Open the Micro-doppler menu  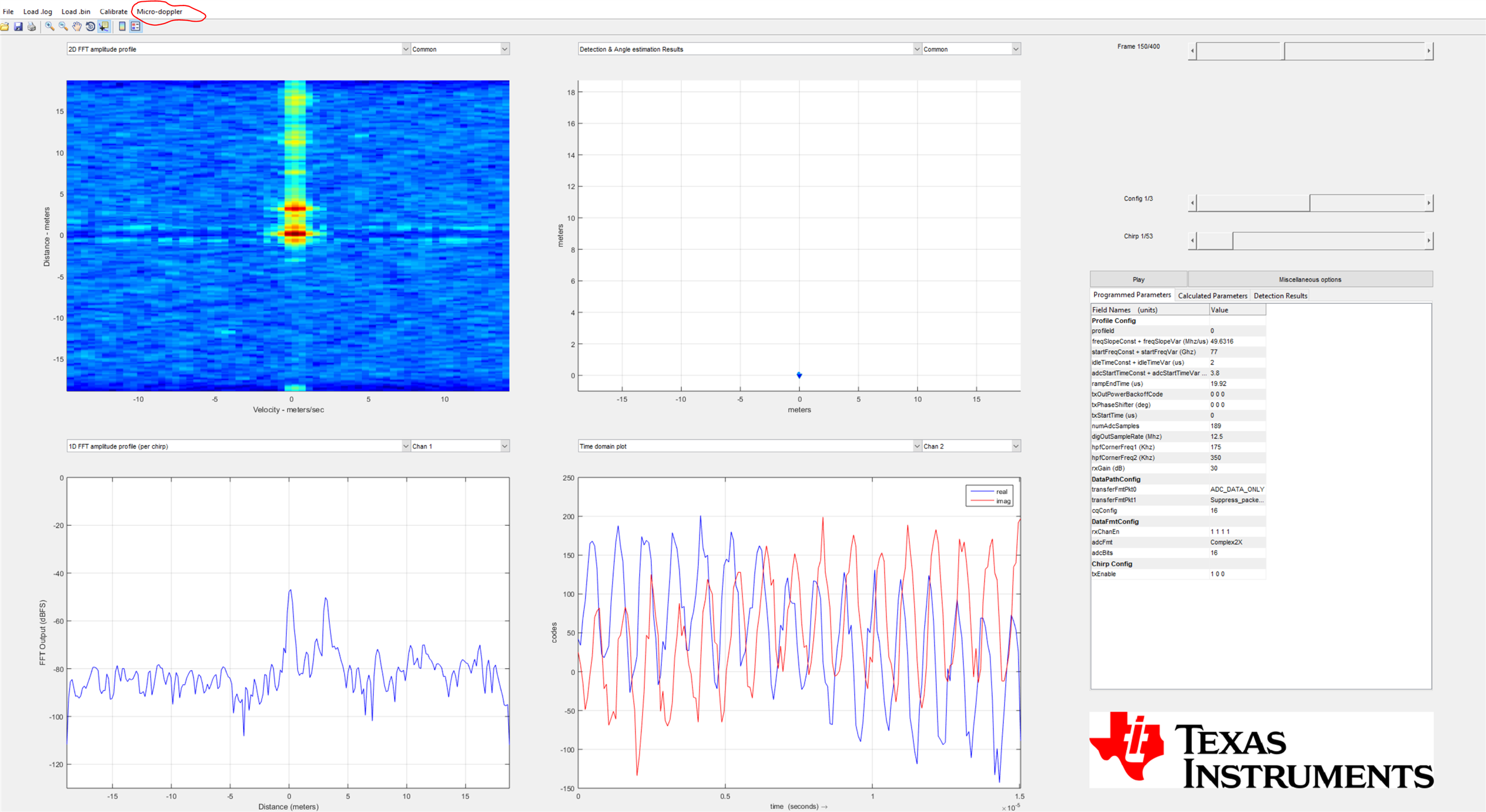pyautogui.click(x=159, y=11)
